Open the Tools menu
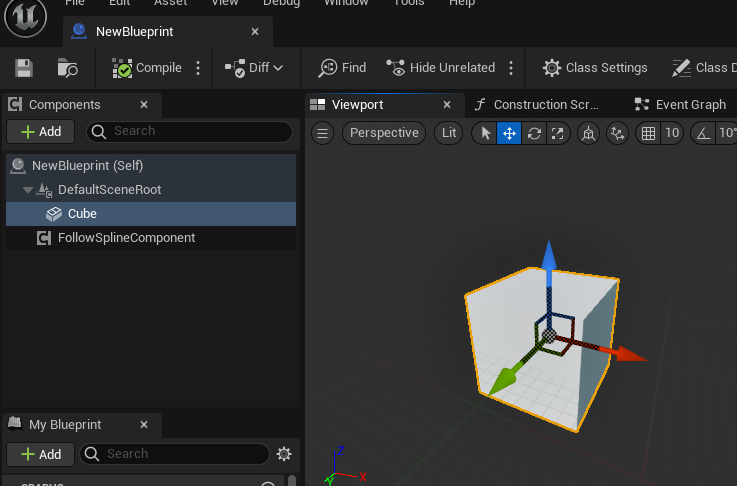 pyautogui.click(x=409, y=3)
